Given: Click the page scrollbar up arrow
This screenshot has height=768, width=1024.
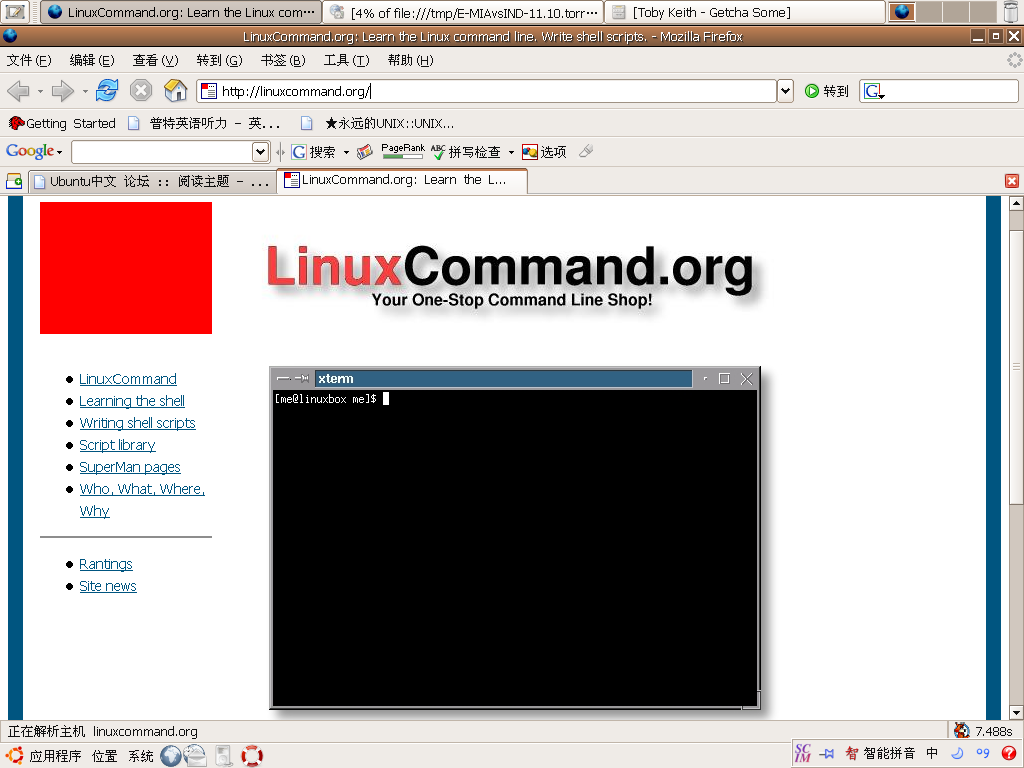Looking at the screenshot, I should point(1016,203).
